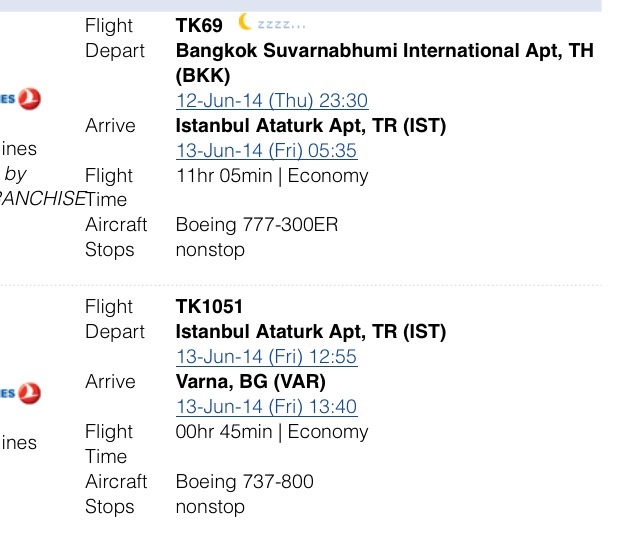This screenshot has width=631, height=537.
Task: Open the 13-Jun-14 (Fri) 05:35 arrival link
Action: (x=266, y=151)
